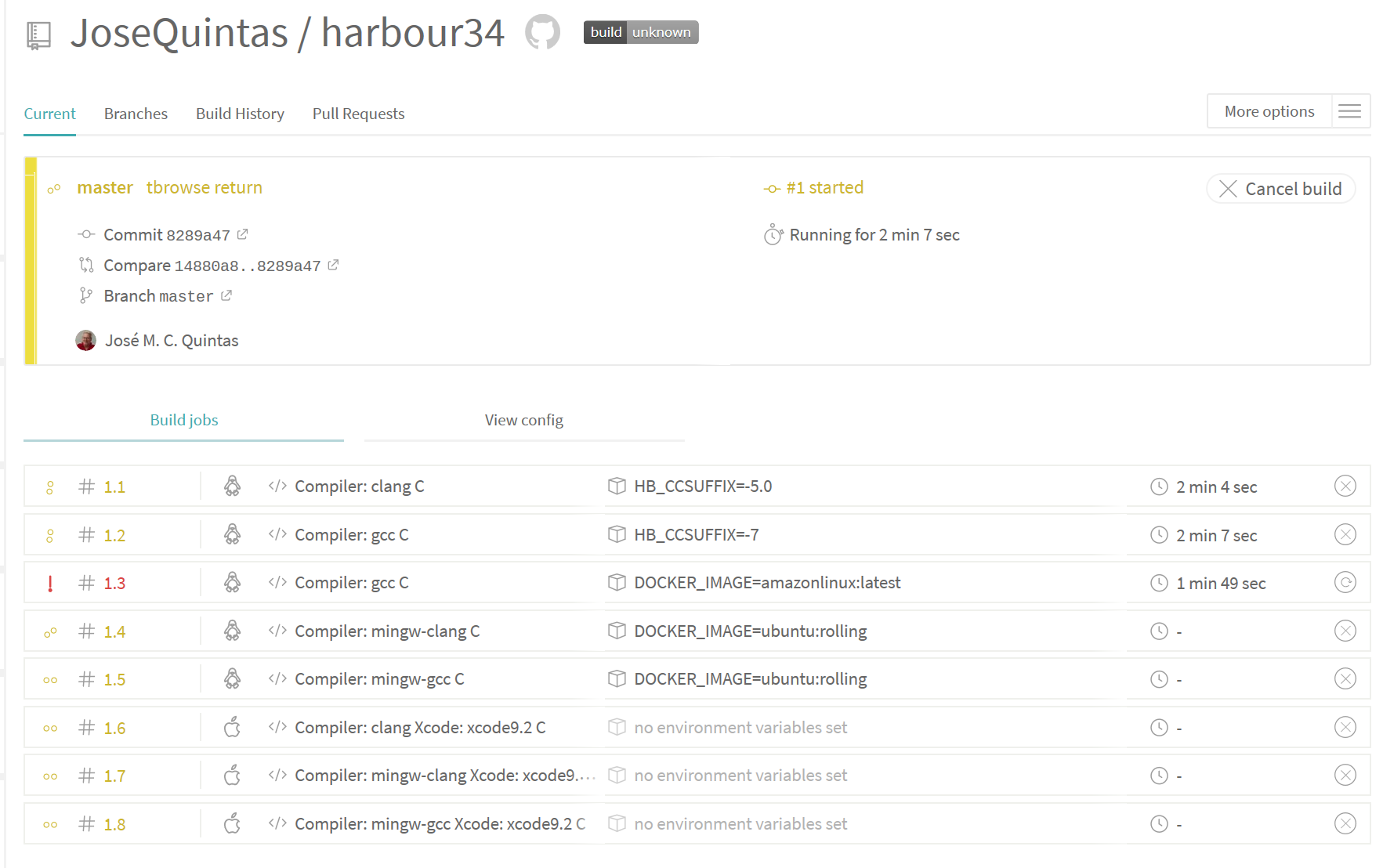Click the clock icon on job 1.1

coord(1159,486)
